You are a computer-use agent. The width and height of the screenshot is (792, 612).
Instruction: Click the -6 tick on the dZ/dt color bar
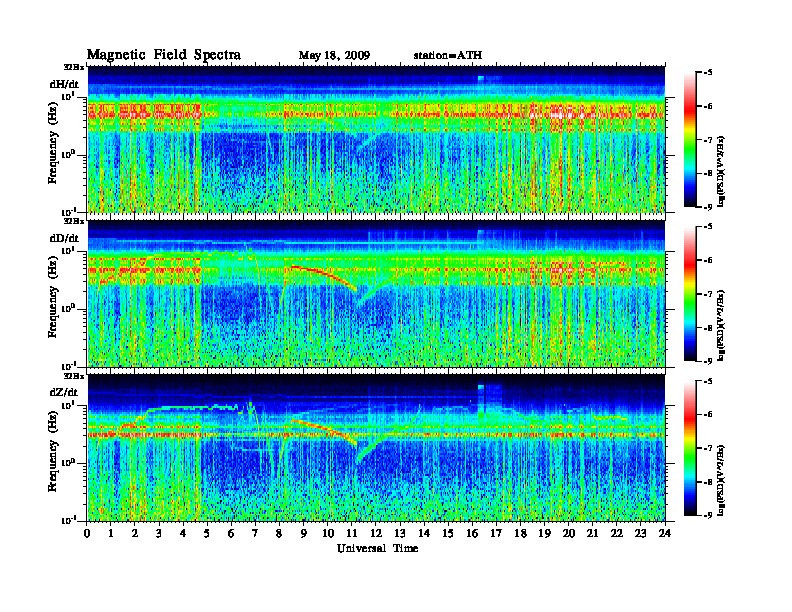click(x=708, y=414)
